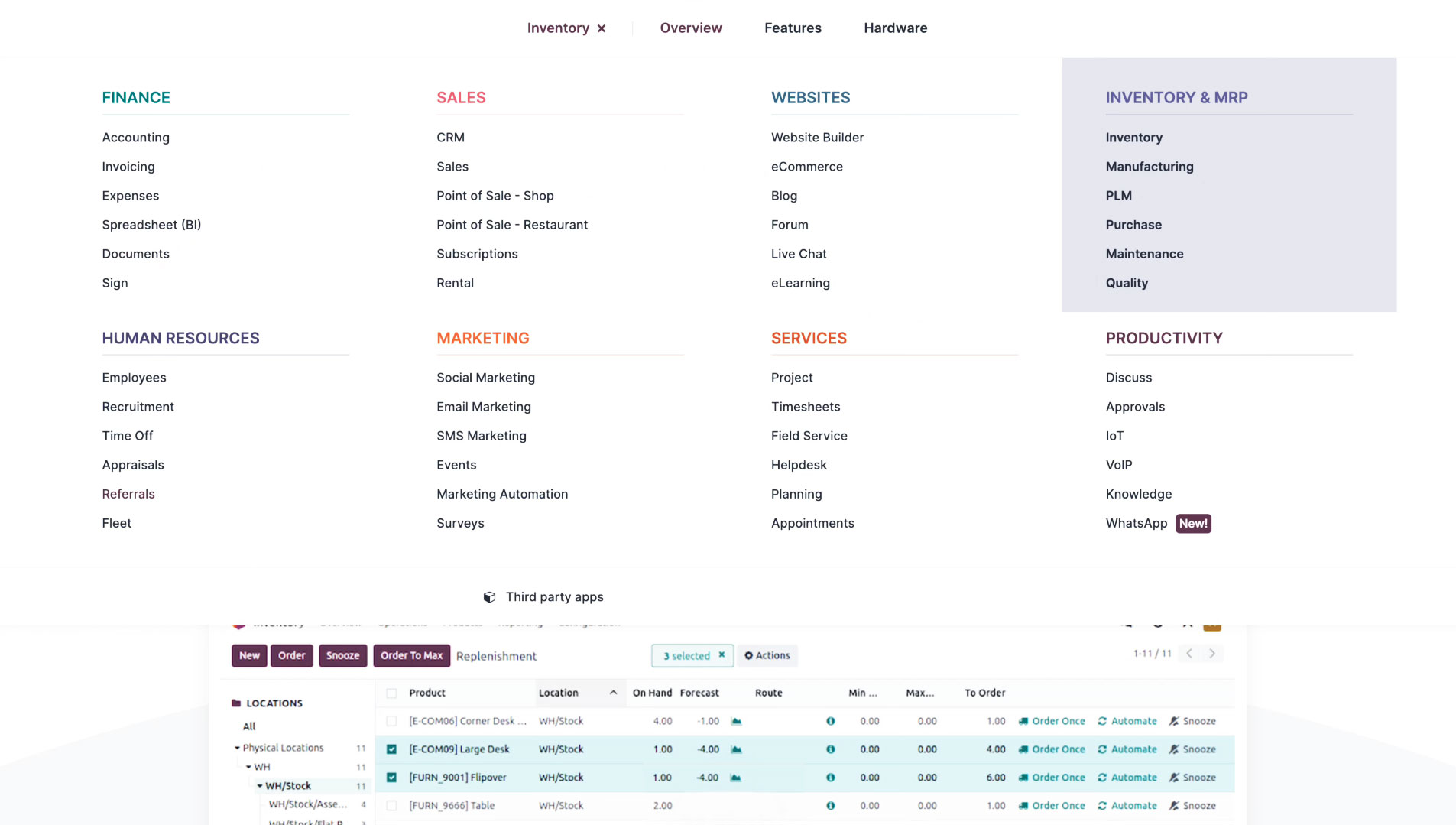Open the Spreadsheet (BI) link
Image resolution: width=1456 pixels, height=825 pixels.
pyautogui.click(x=151, y=225)
